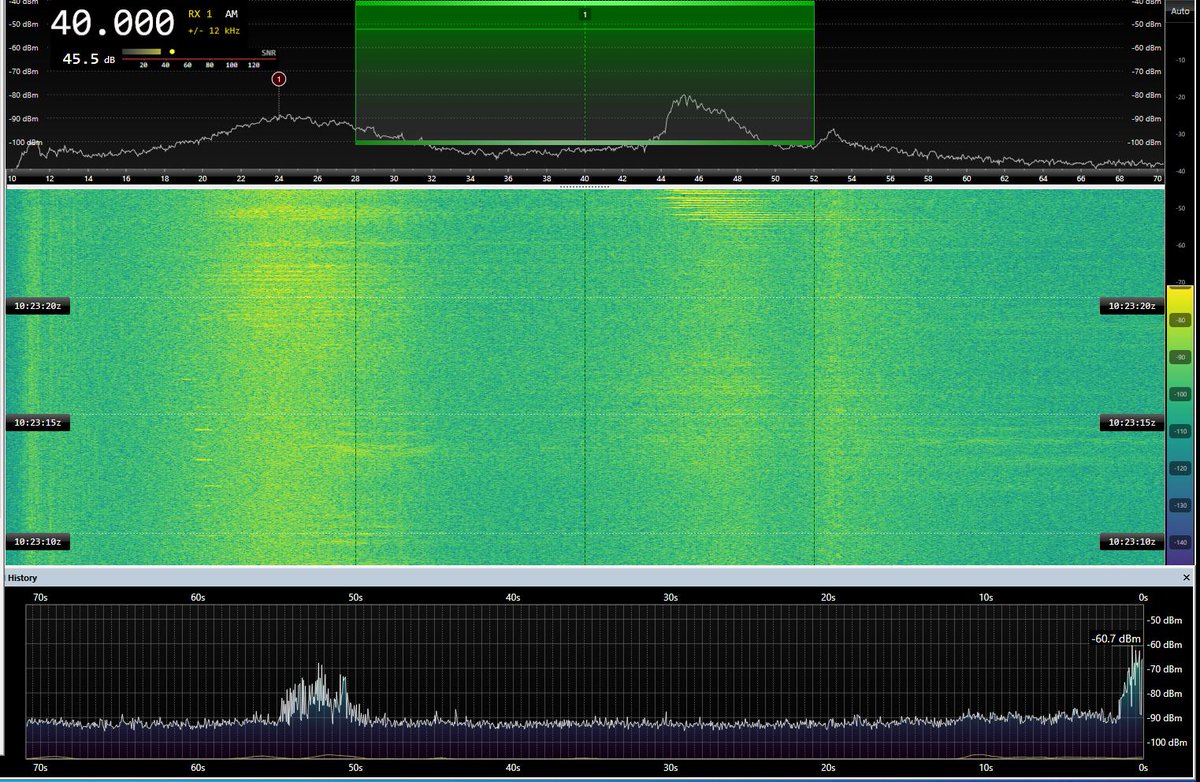Click the Auto scale button
Screen dimensions: 1200x782
[x=1180, y=9]
